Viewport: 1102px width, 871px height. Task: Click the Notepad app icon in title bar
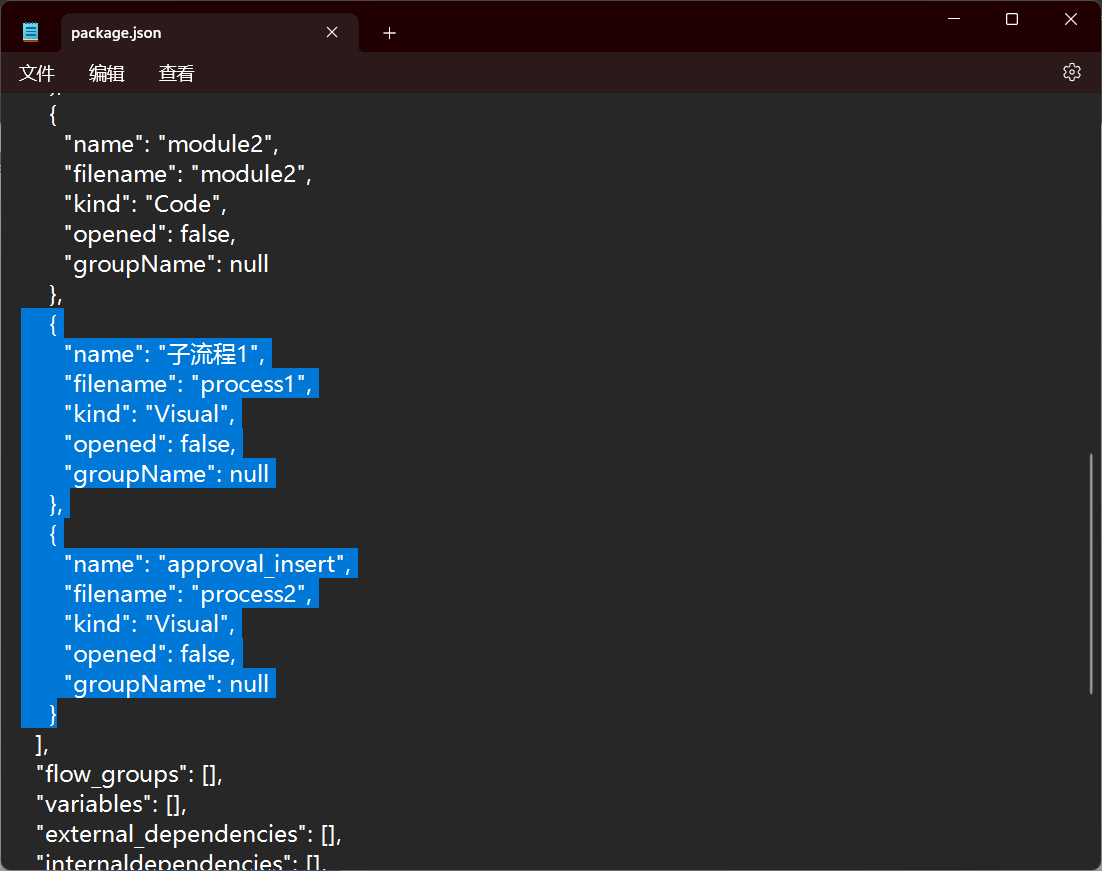pyautogui.click(x=31, y=32)
